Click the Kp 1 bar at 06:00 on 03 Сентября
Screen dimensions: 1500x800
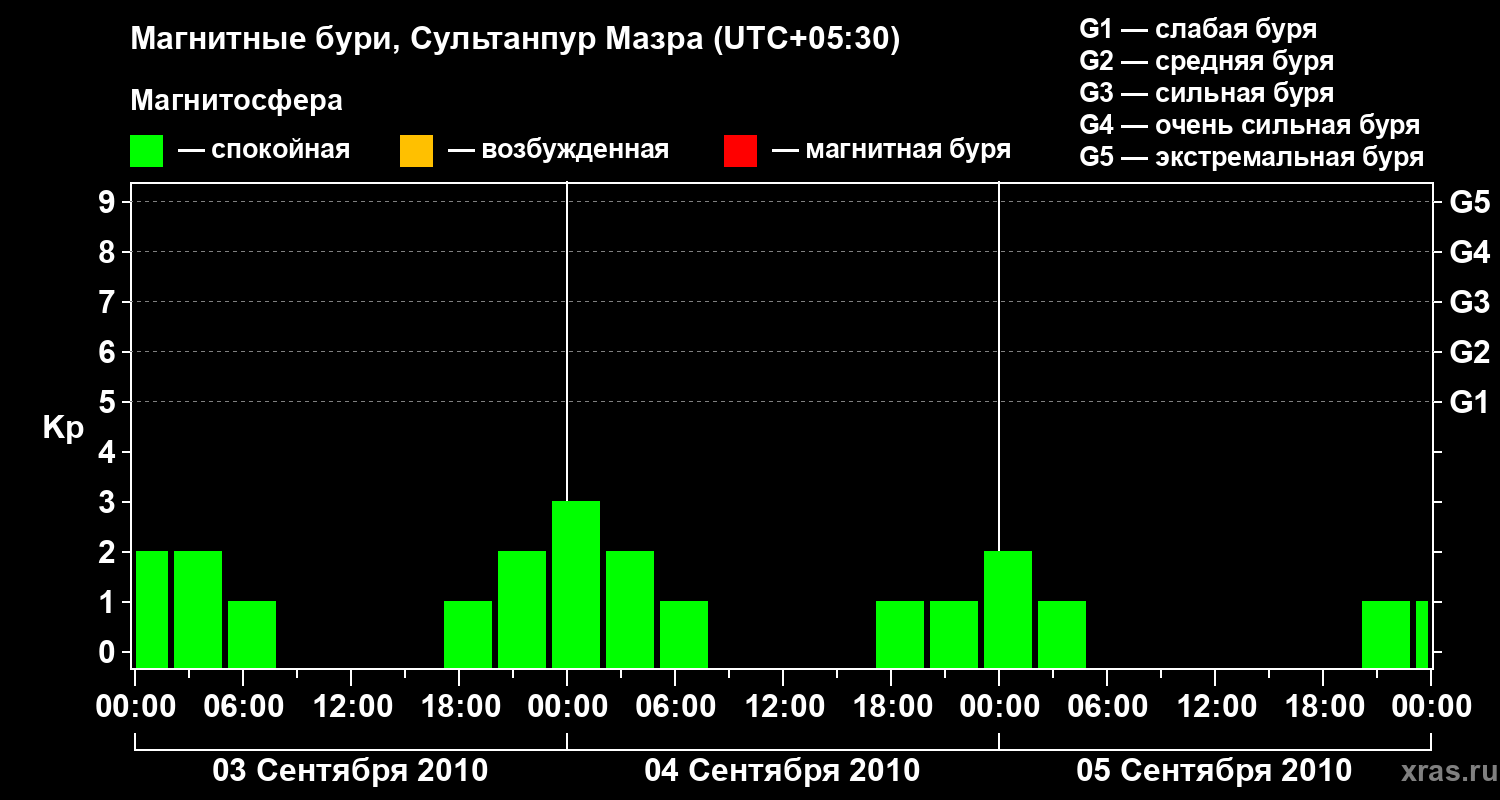252,634
